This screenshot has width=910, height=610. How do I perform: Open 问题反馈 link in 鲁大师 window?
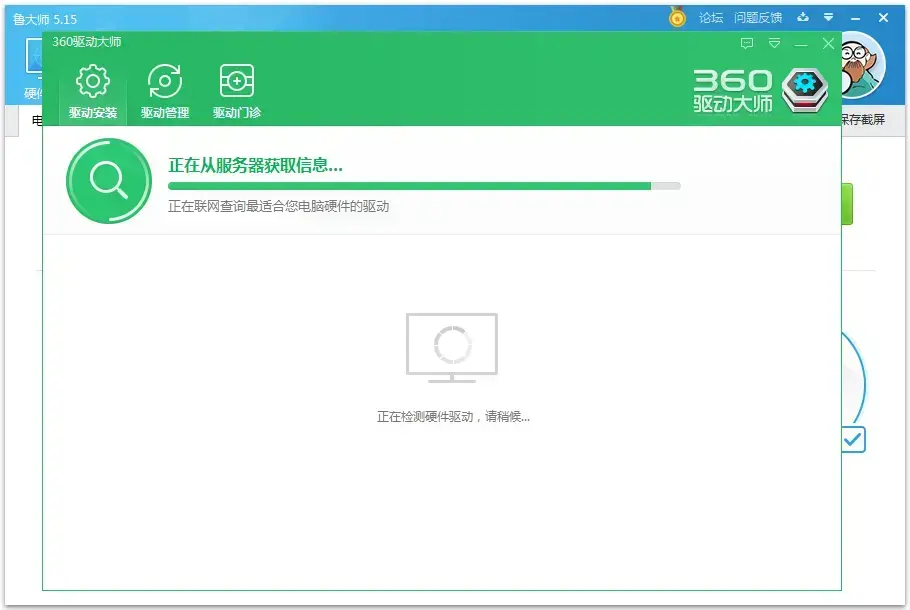coord(758,18)
